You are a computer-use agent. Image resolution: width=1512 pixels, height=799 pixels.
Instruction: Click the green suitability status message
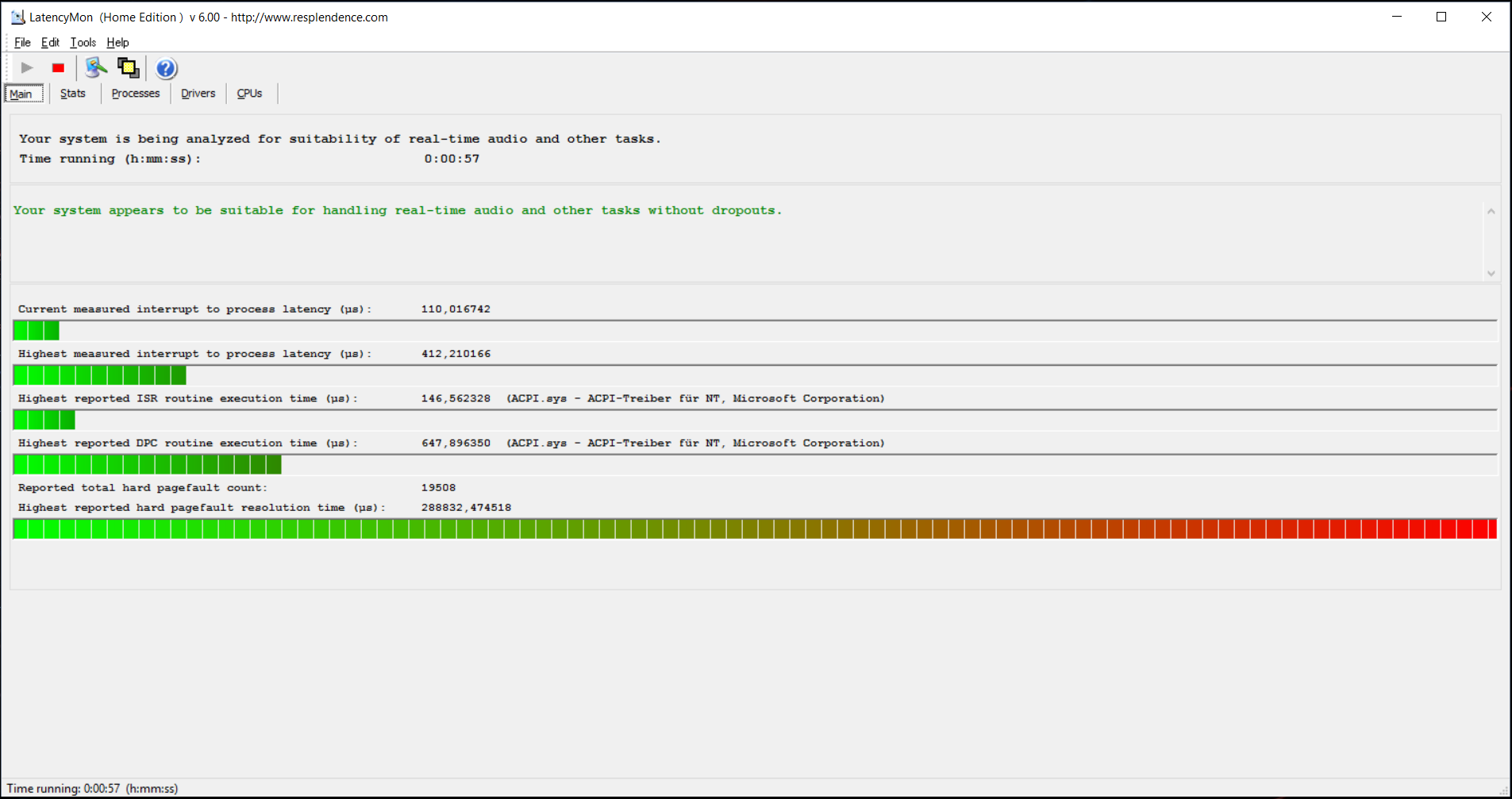(x=398, y=210)
